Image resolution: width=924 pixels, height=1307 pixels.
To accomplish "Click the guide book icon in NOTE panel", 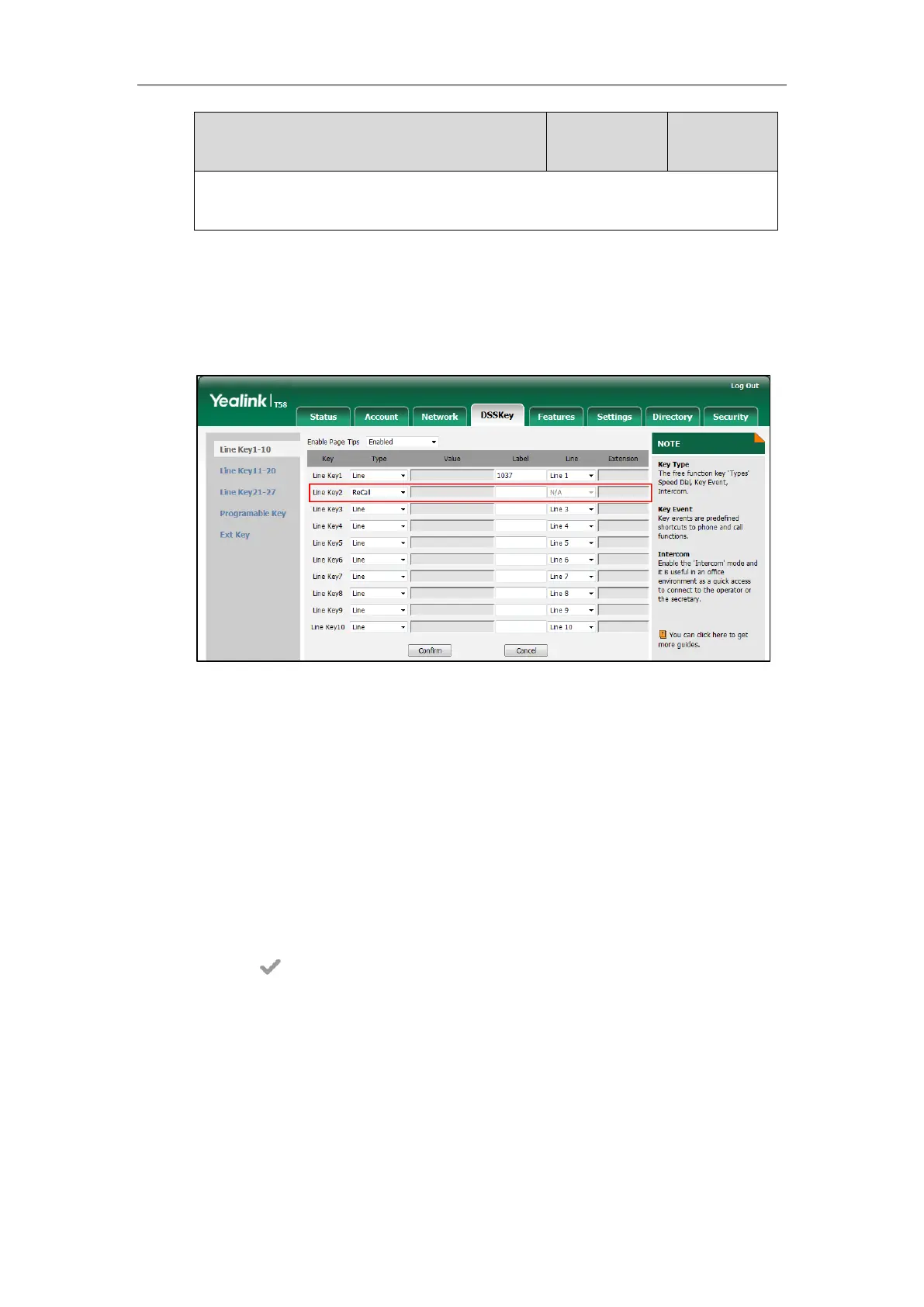I will click(663, 634).
